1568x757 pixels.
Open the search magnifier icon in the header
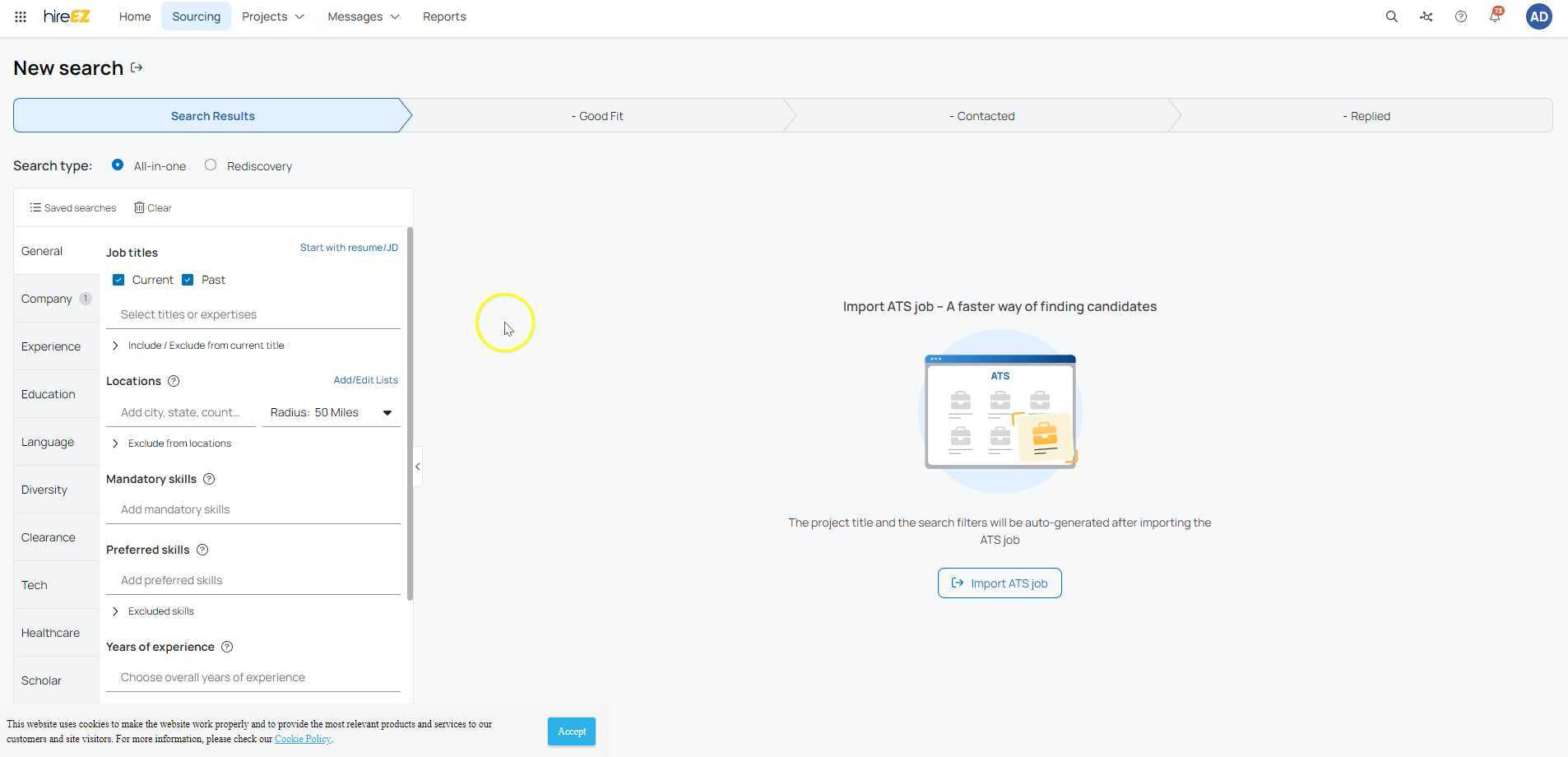1390,16
